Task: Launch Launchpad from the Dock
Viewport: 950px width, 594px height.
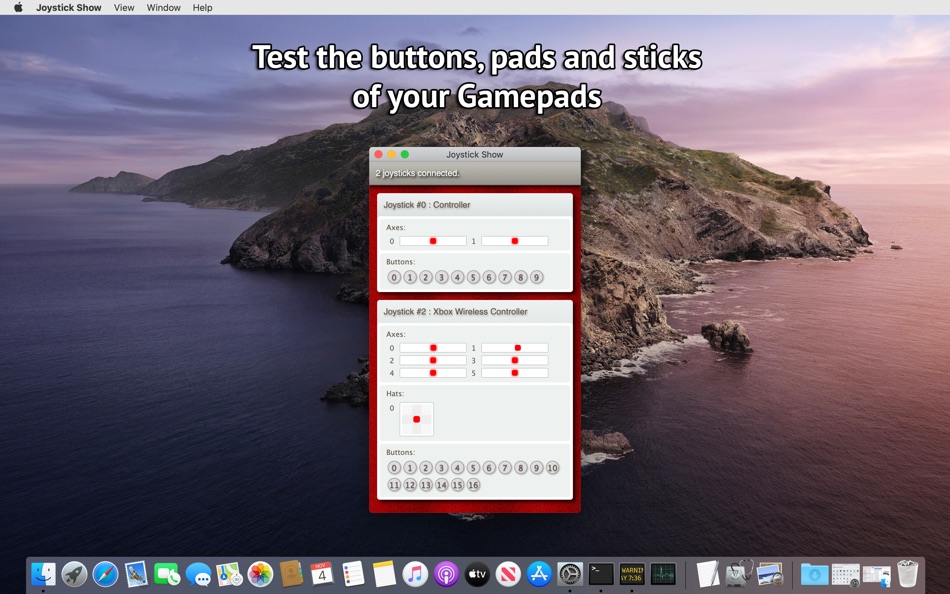Action: pos(74,573)
